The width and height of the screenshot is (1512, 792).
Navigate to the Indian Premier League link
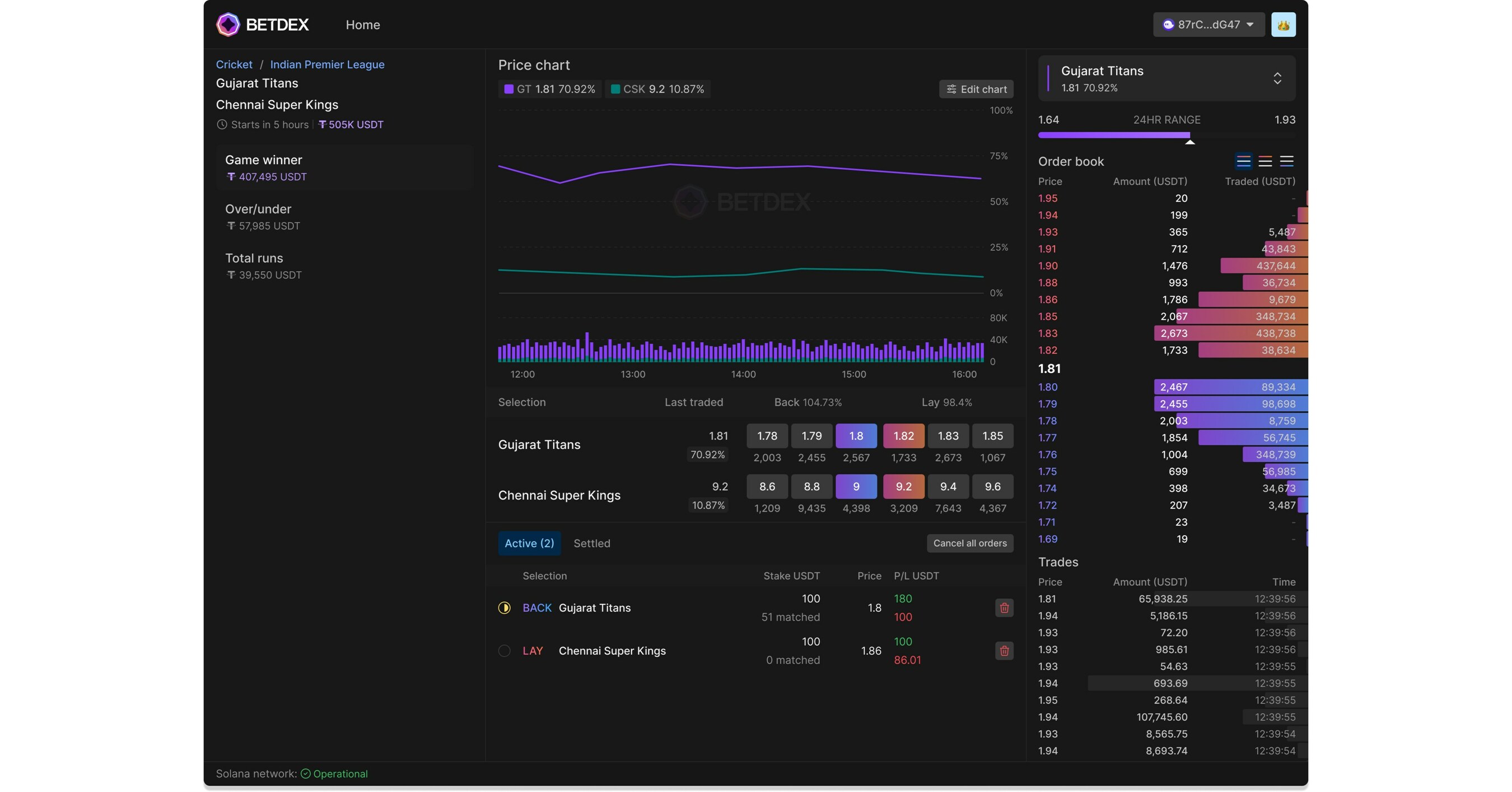327,64
